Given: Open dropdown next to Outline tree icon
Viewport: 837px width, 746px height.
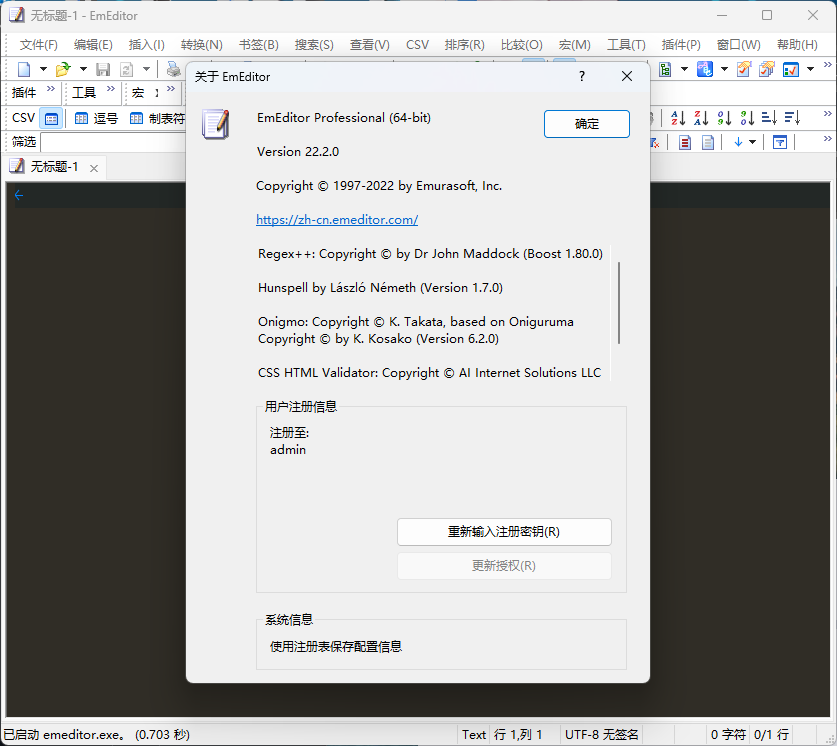Looking at the screenshot, I should pyautogui.click(x=684, y=69).
